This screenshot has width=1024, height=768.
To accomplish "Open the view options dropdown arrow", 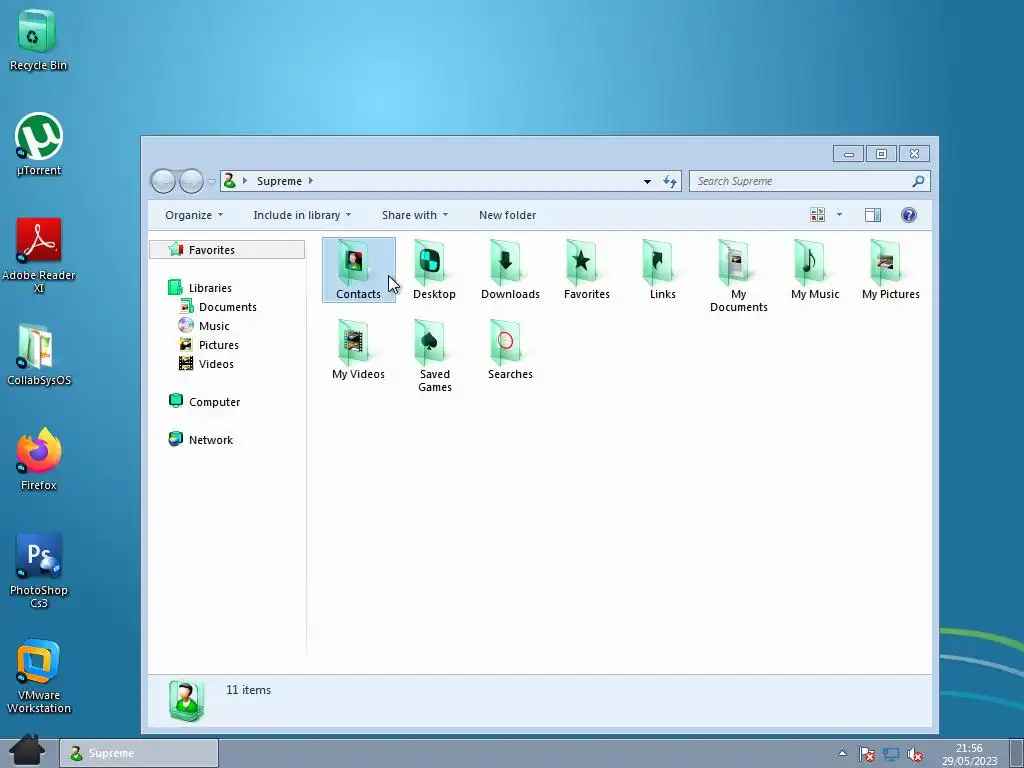I will click(839, 215).
